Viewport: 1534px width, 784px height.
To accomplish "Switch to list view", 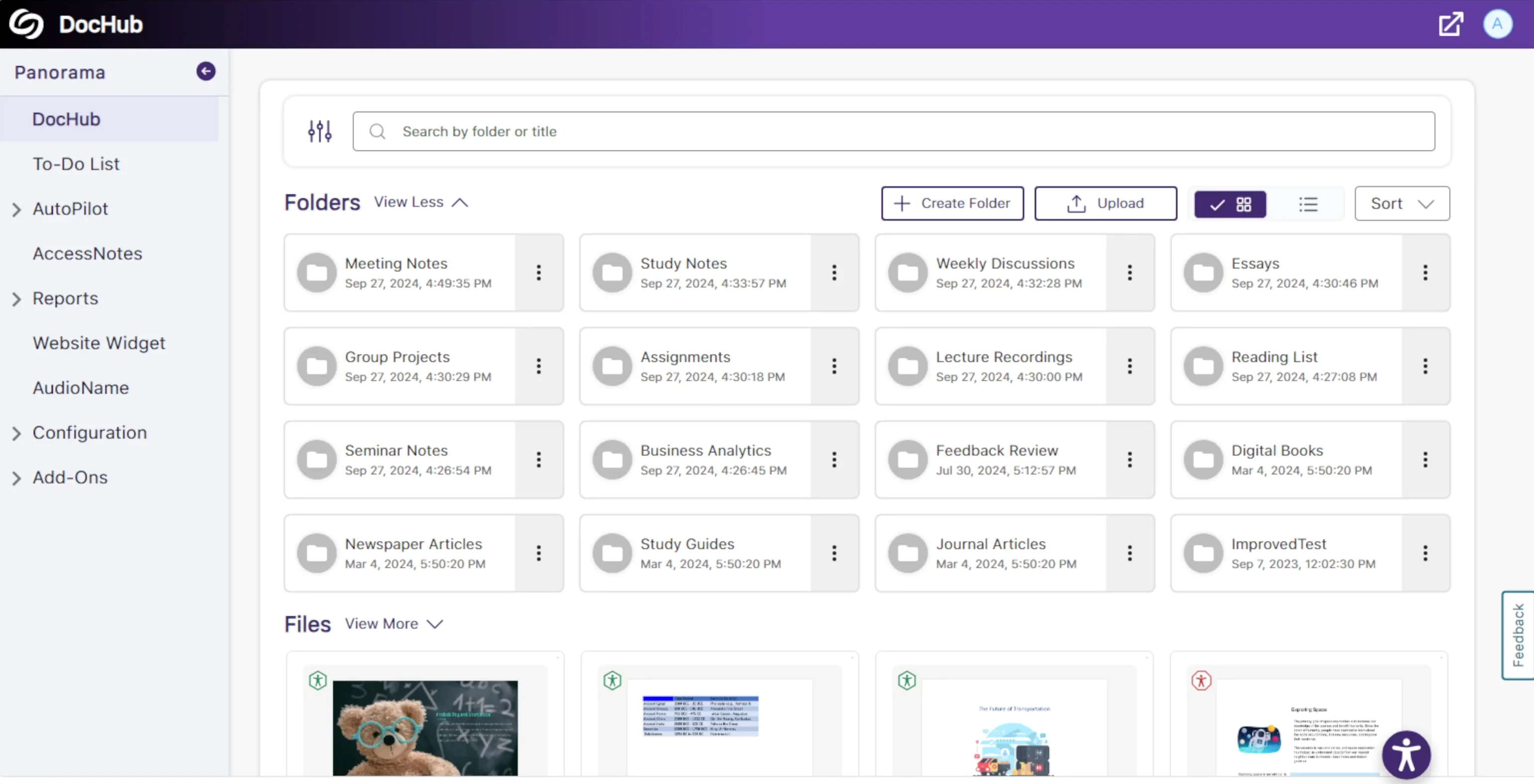I will [x=1308, y=204].
